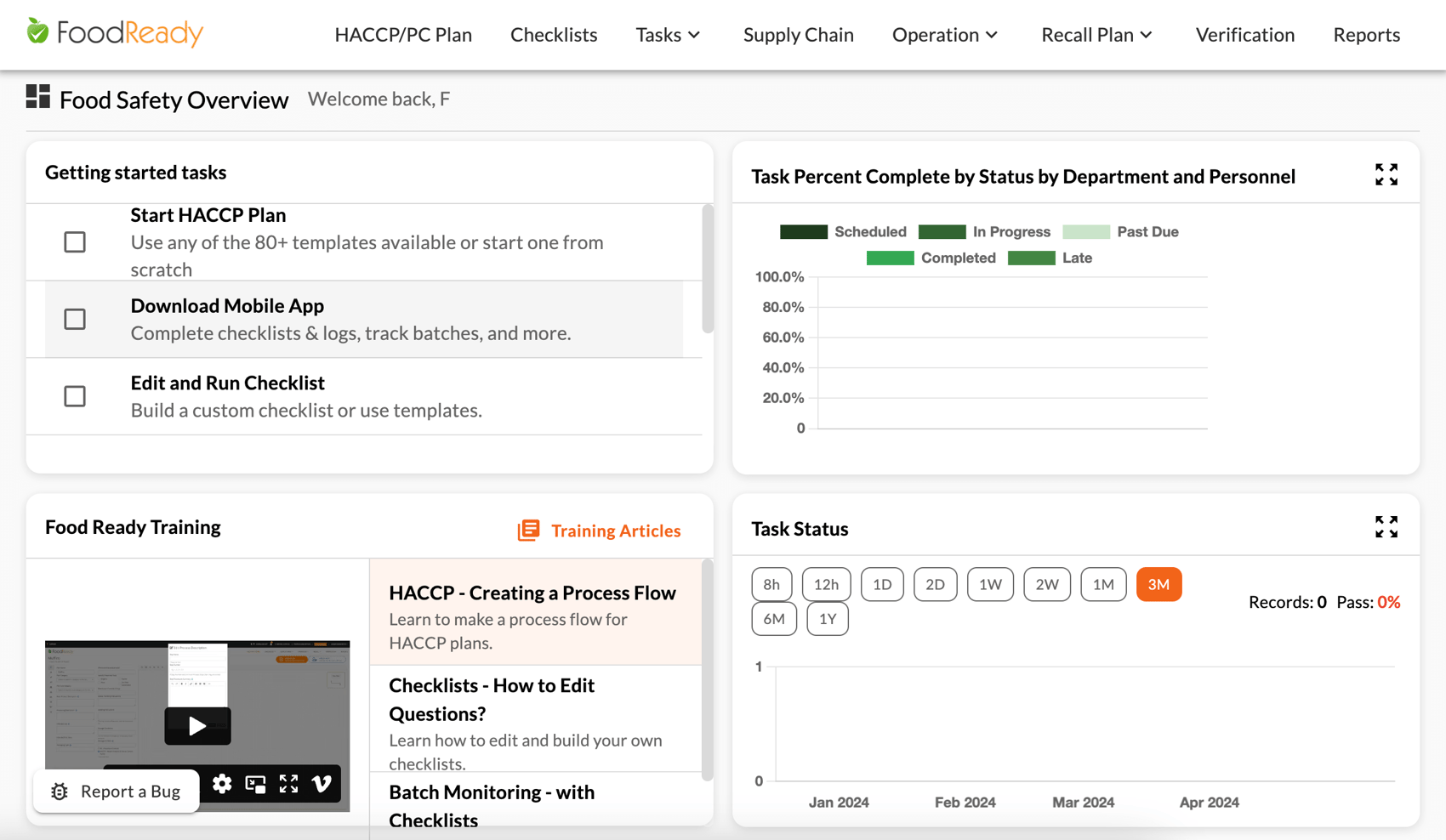Expand the Task Status panel fullscreen
This screenshot has width=1446, height=840.
pyautogui.click(x=1386, y=526)
